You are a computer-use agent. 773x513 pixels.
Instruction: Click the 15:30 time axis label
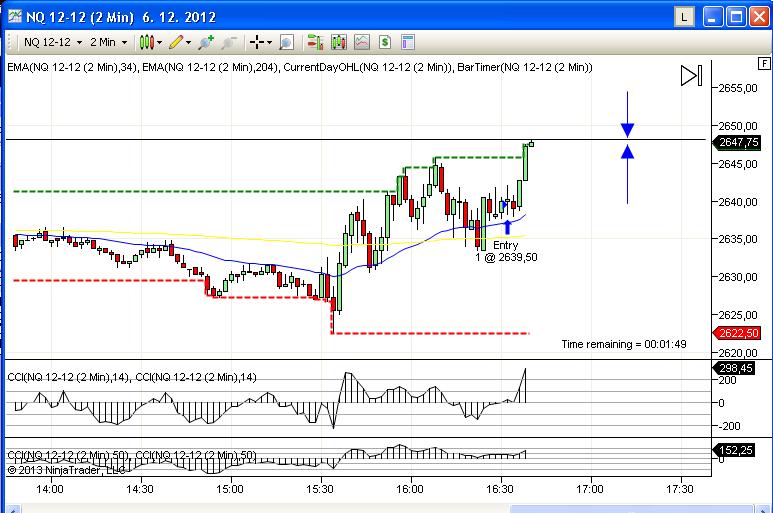click(x=320, y=489)
